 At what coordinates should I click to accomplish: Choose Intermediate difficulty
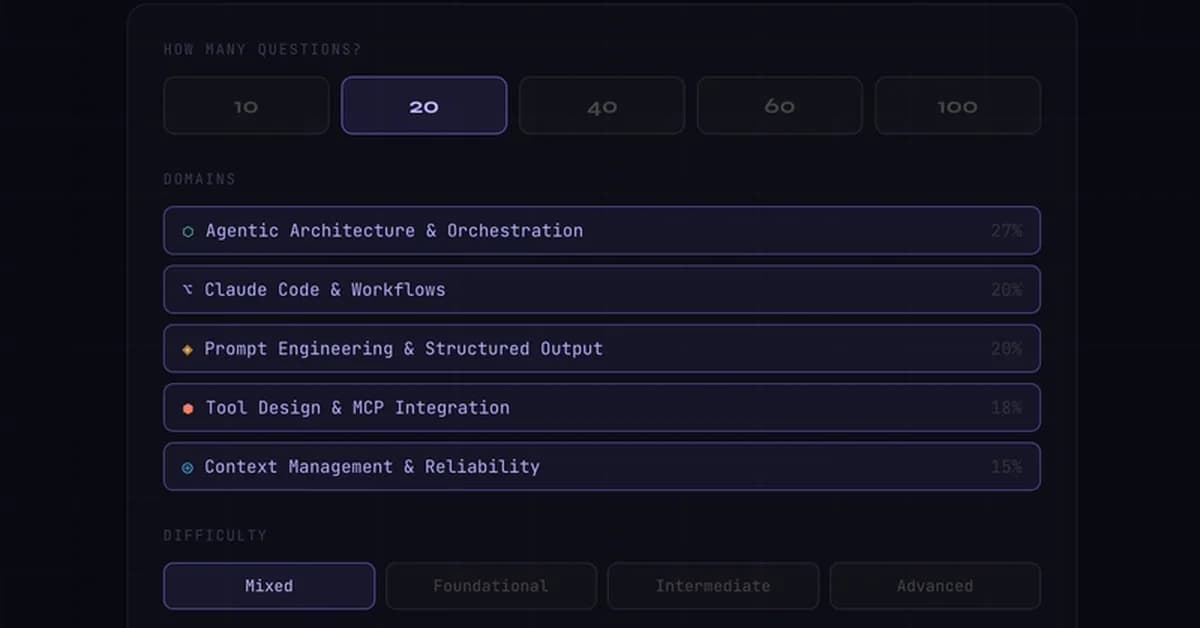coord(712,586)
